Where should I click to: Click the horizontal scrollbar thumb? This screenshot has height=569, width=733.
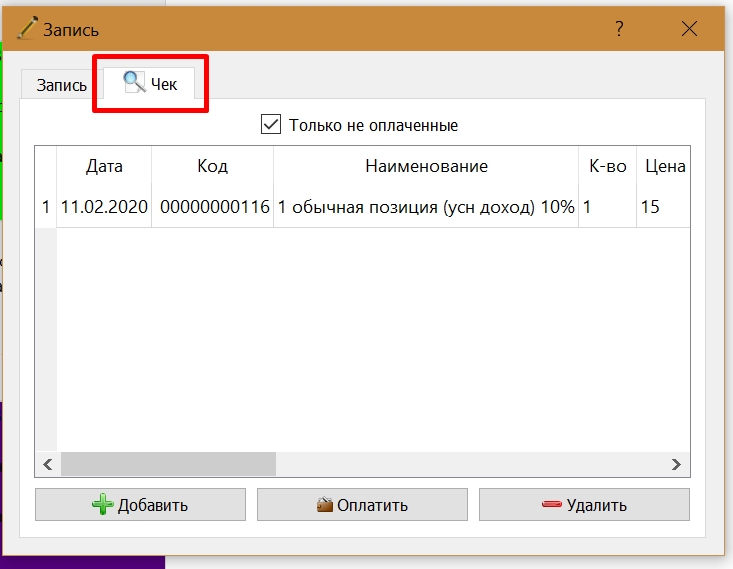pyautogui.click(x=168, y=464)
